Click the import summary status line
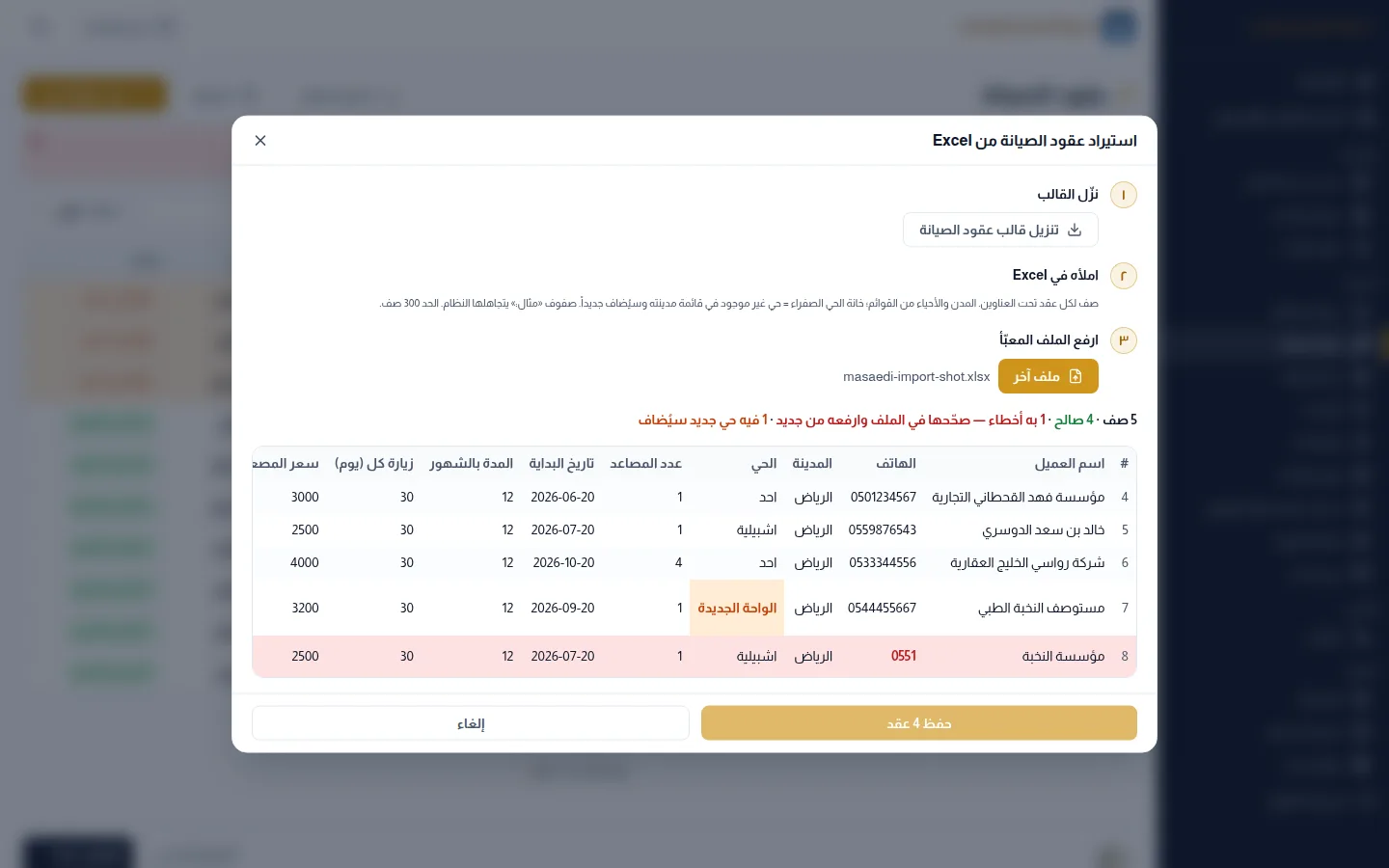The width and height of the screenshot is (1389, 868). pyautogui.click(x=887, y=420)
